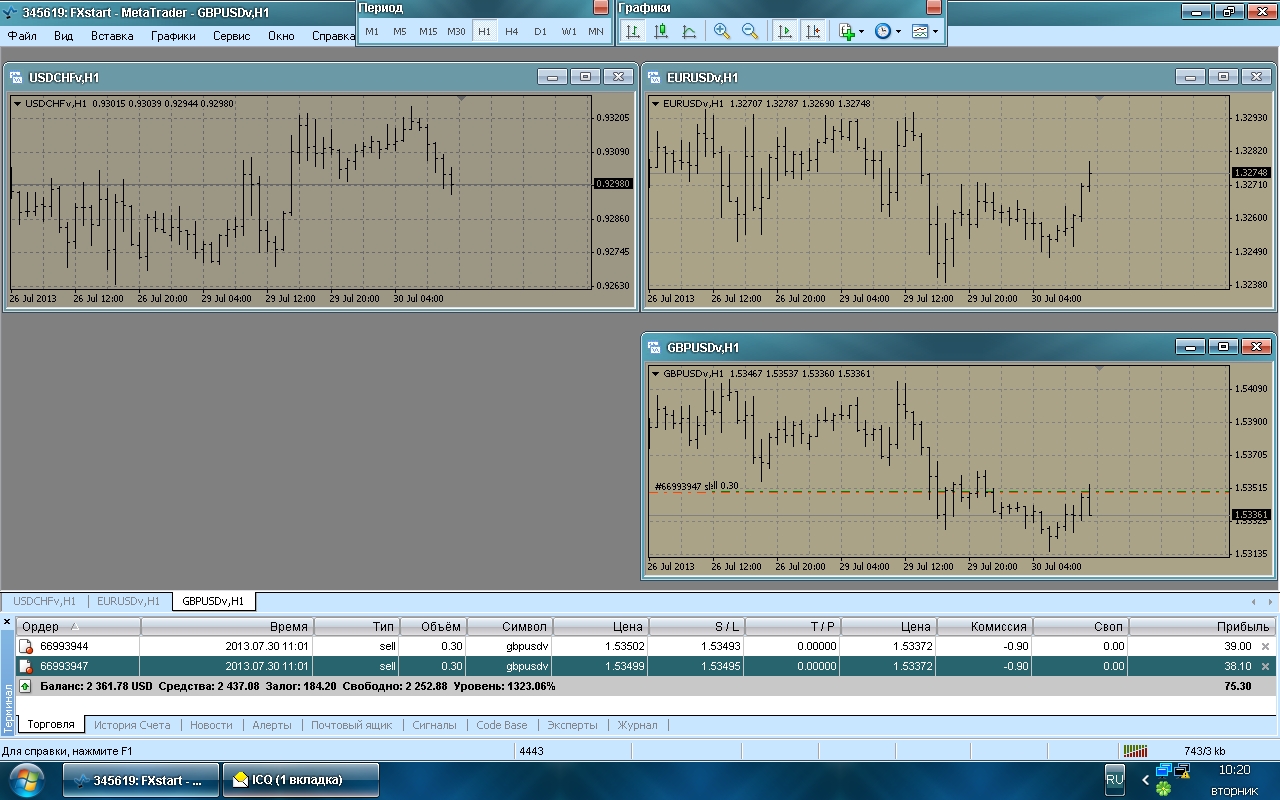Viewport: 1280px width, 800px height.
Task: Click the Periods clock icon
Action: [882, 31]
